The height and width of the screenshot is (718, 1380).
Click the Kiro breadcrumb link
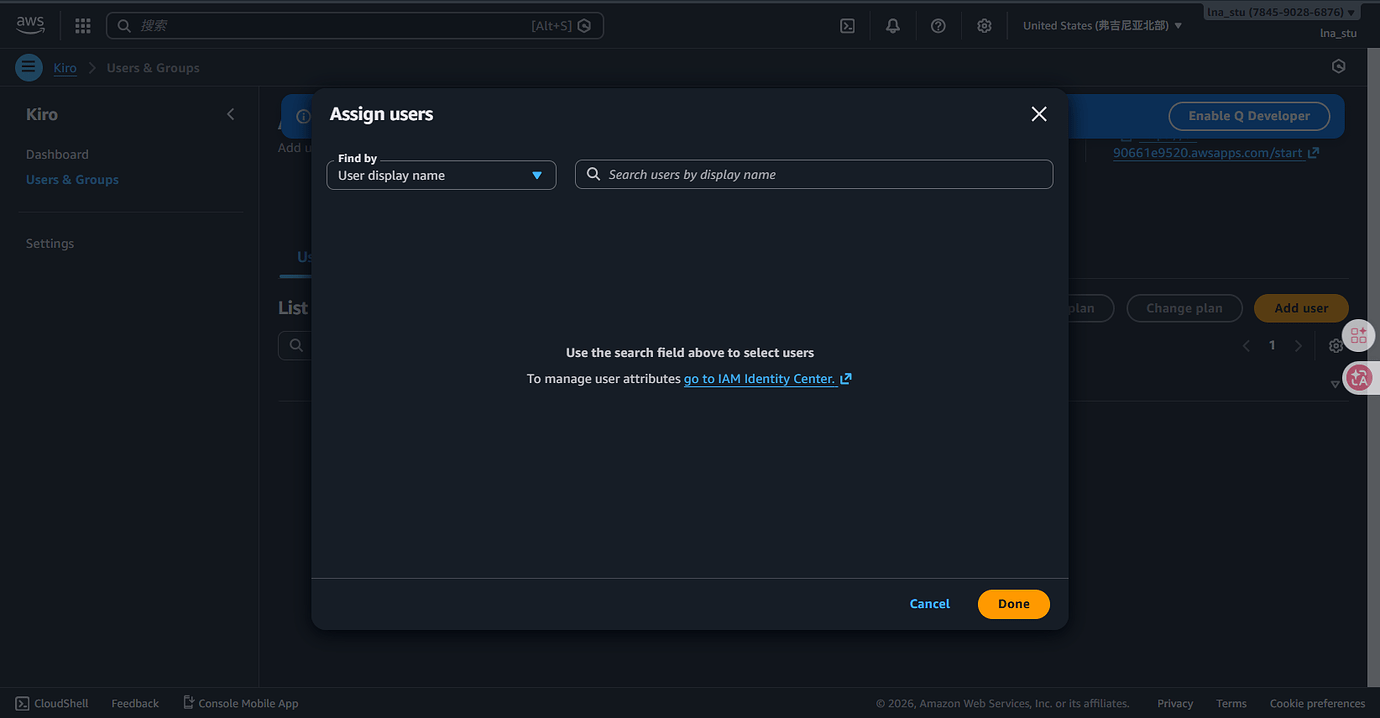tap(65, 68)
